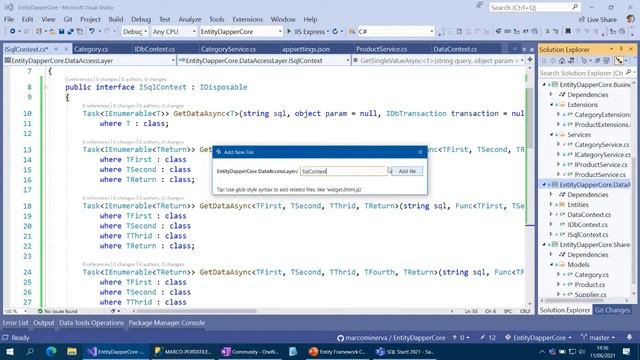The height and width of the screenshot is (360, 640).
Task: Open the Any CPU platform dropdown
Action: [174, 31]
